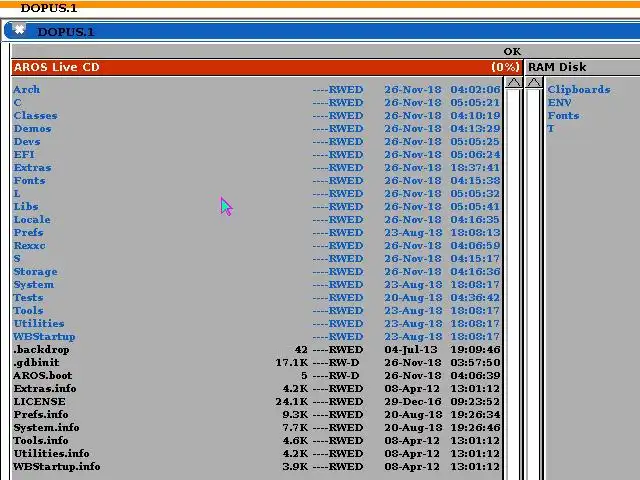Select the Tools.info file
640x480 pixels.
click(x=257, y=441)
